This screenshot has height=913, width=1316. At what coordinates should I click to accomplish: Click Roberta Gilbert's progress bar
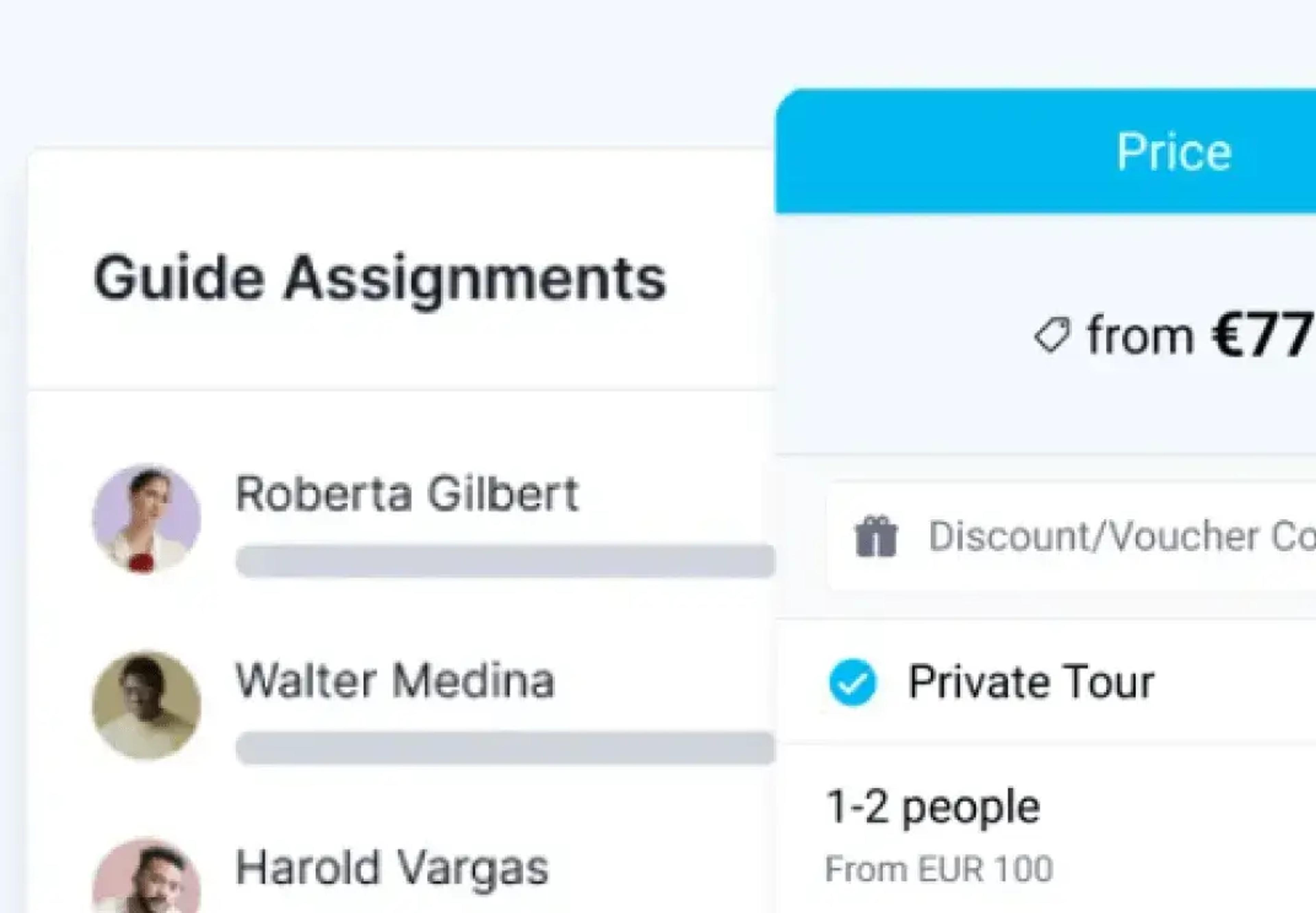coord(505,561)
